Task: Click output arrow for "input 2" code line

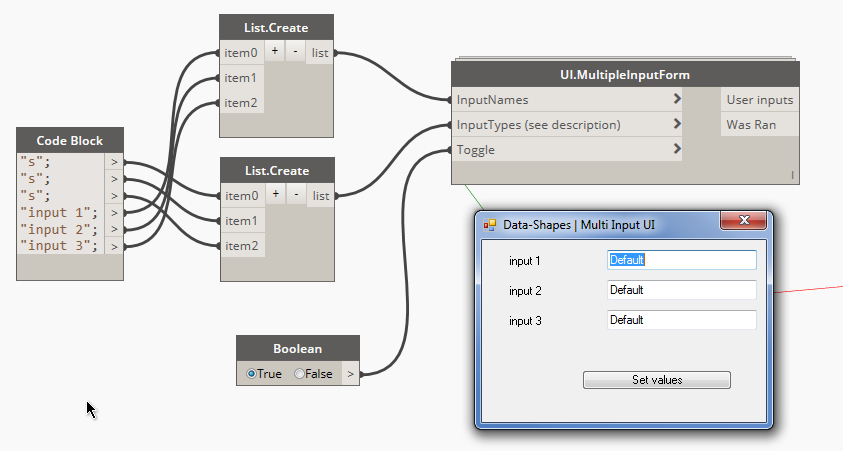Action: click(114, 230)
